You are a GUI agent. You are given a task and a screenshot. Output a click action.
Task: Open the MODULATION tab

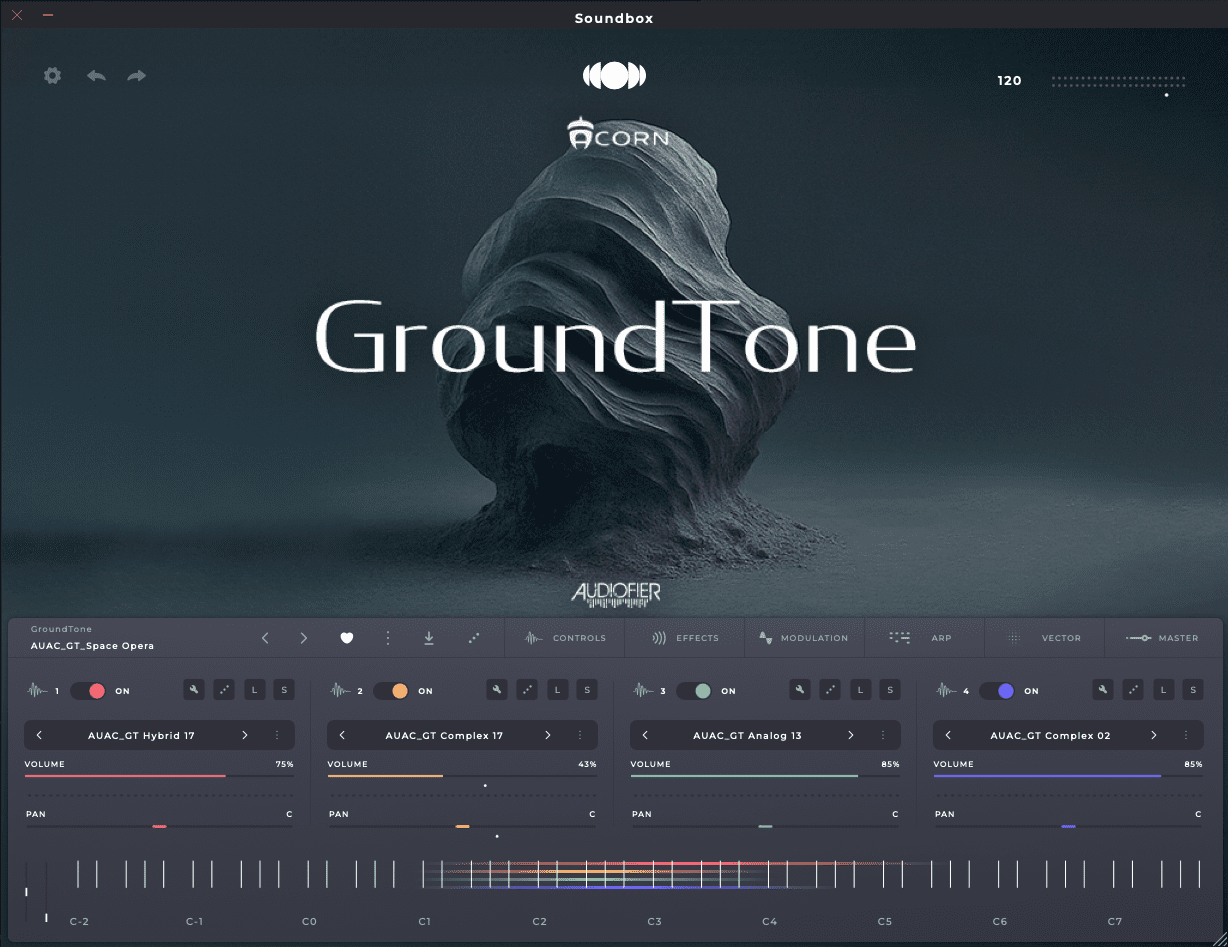coord(803,638)
